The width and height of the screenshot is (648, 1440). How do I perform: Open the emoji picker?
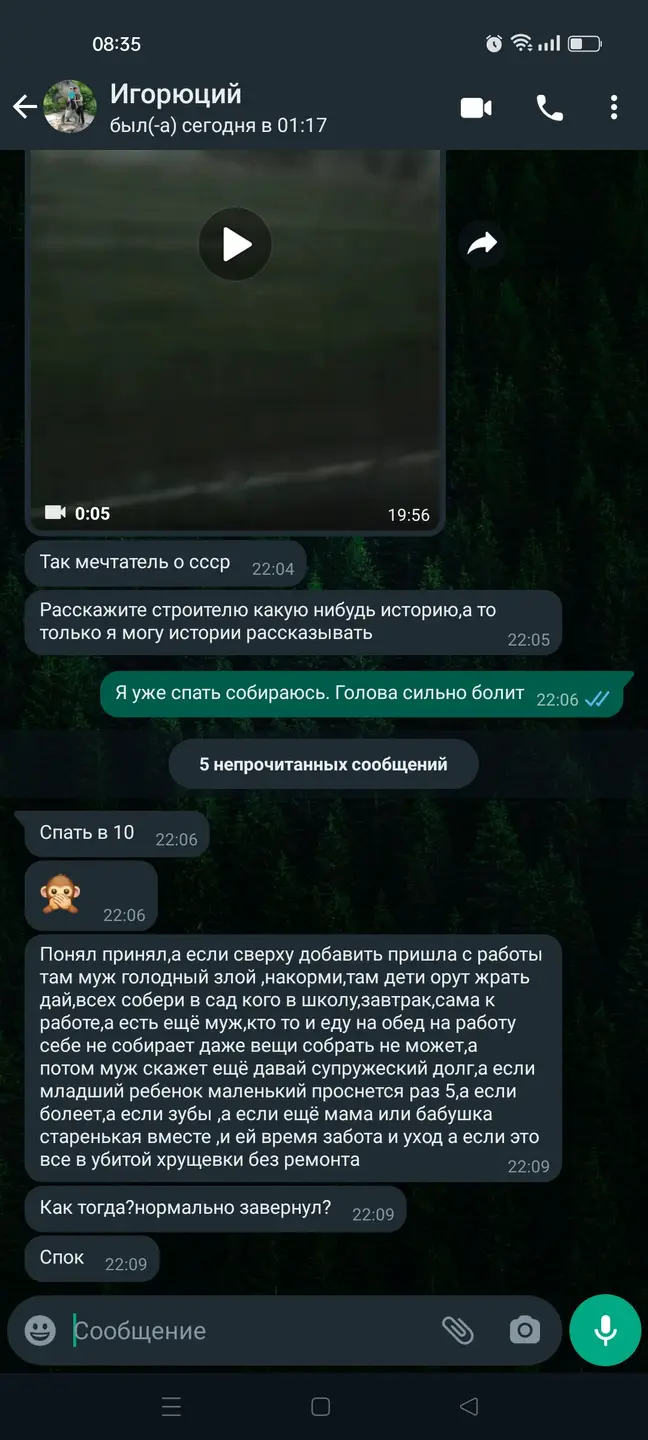pos(40,1330)
